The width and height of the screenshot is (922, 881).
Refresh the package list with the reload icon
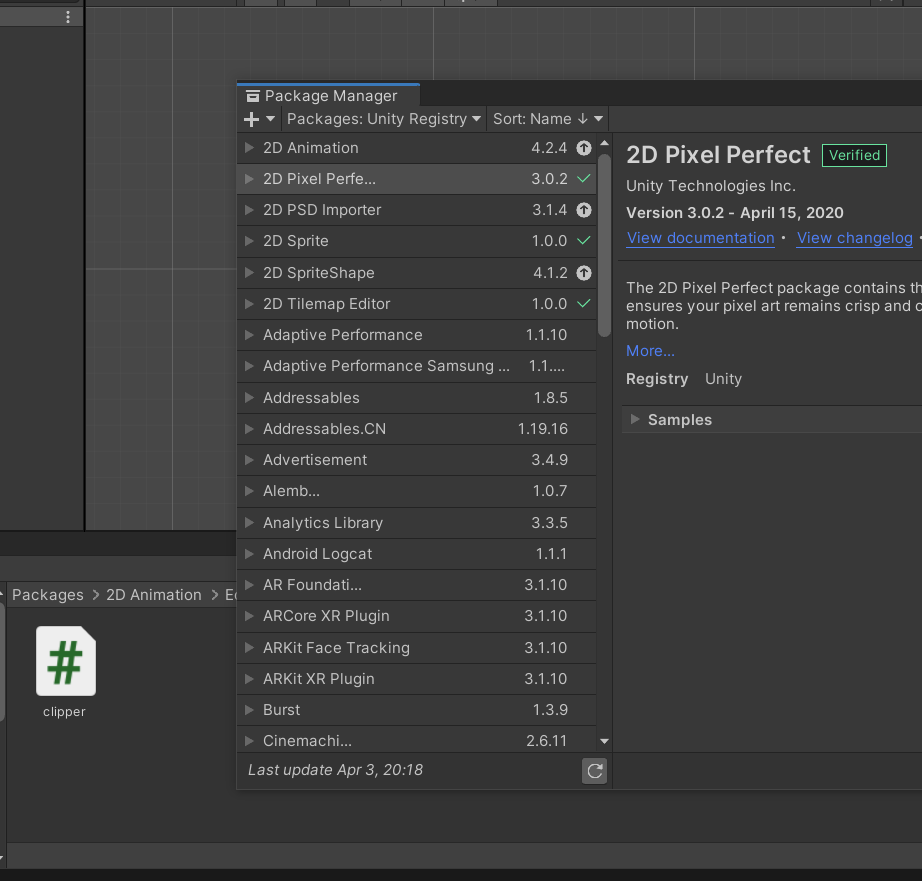[x=594, y=770]
